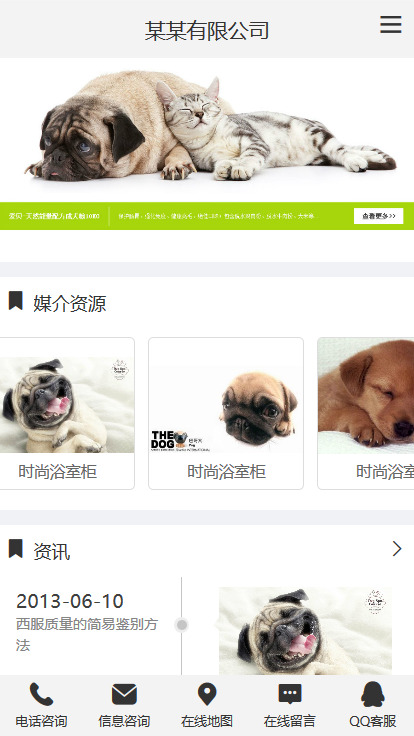Click bookmark icon beside 媒介资源

pos(15,301)
